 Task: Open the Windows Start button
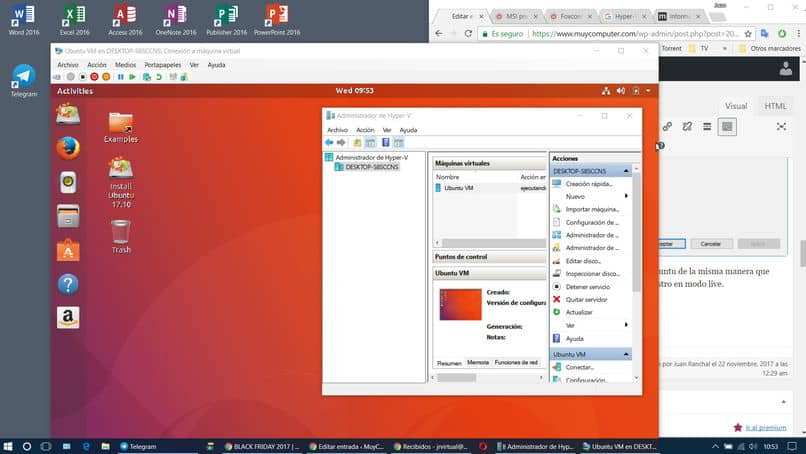click(8, 446)
